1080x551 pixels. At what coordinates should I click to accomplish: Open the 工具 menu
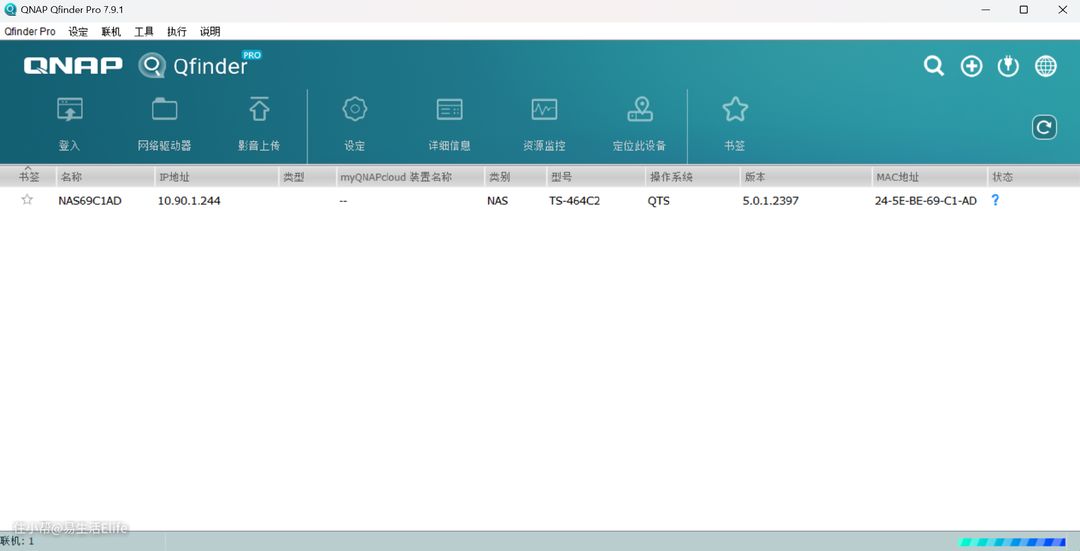coord(144,31)
